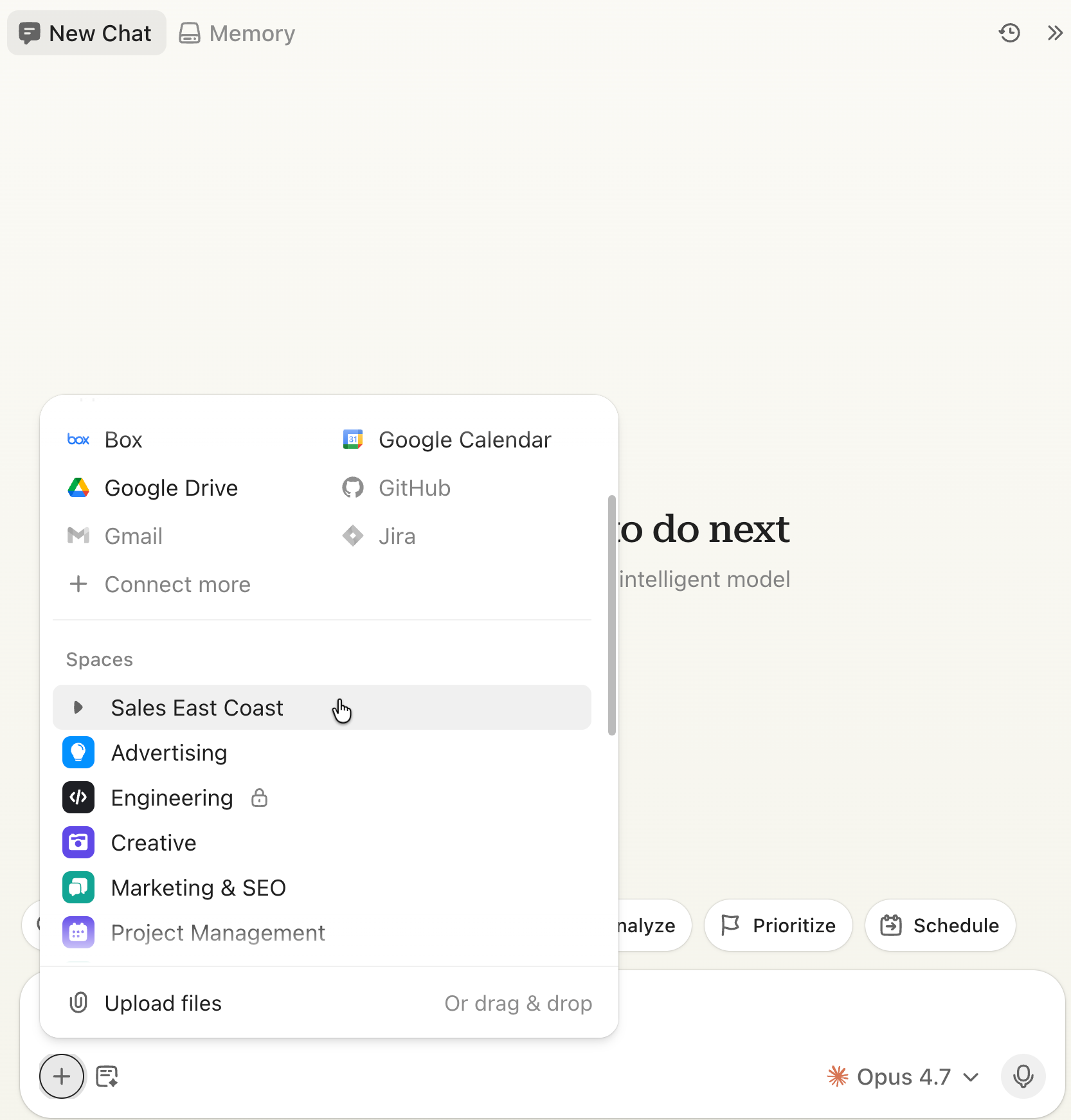
Task: Click the orange Opus starburst logo
Action: coord(838,1076)
